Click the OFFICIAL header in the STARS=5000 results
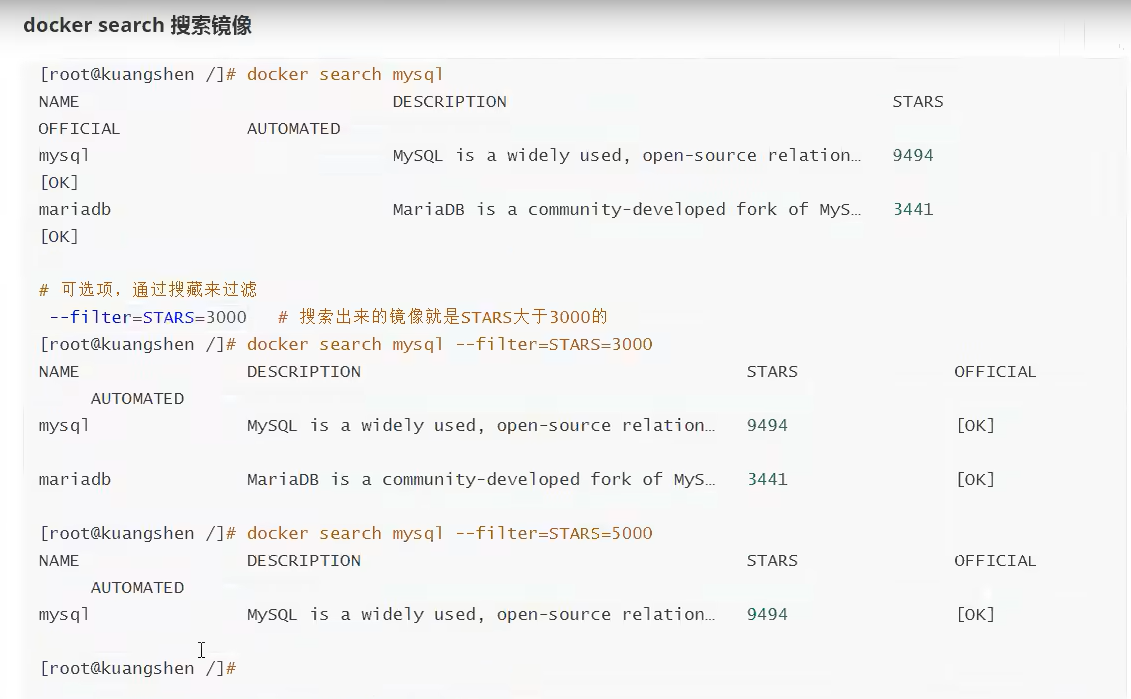The width and height of the screenshot is (1131, 699). (995, 560)
